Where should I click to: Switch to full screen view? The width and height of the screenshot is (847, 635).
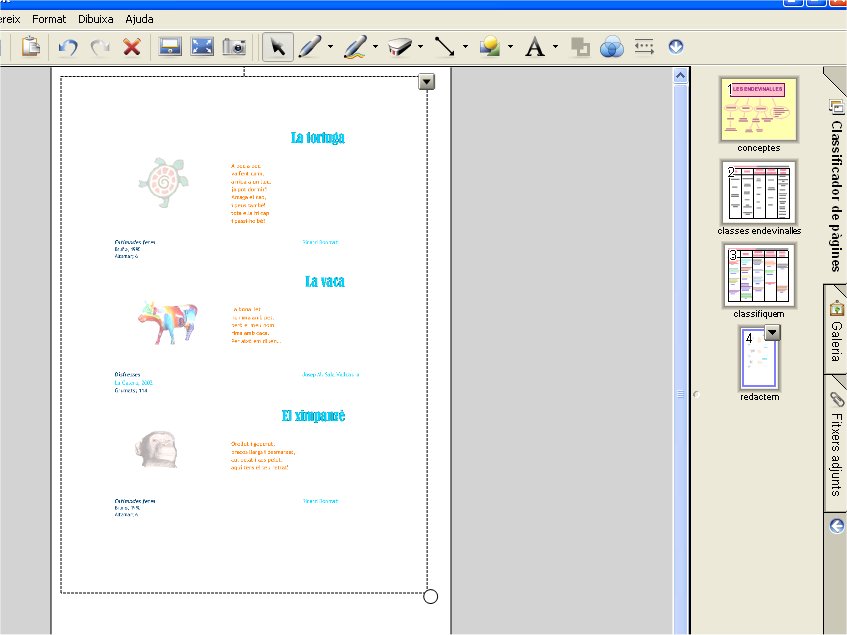pyautogui.click(x=201, y=47)
